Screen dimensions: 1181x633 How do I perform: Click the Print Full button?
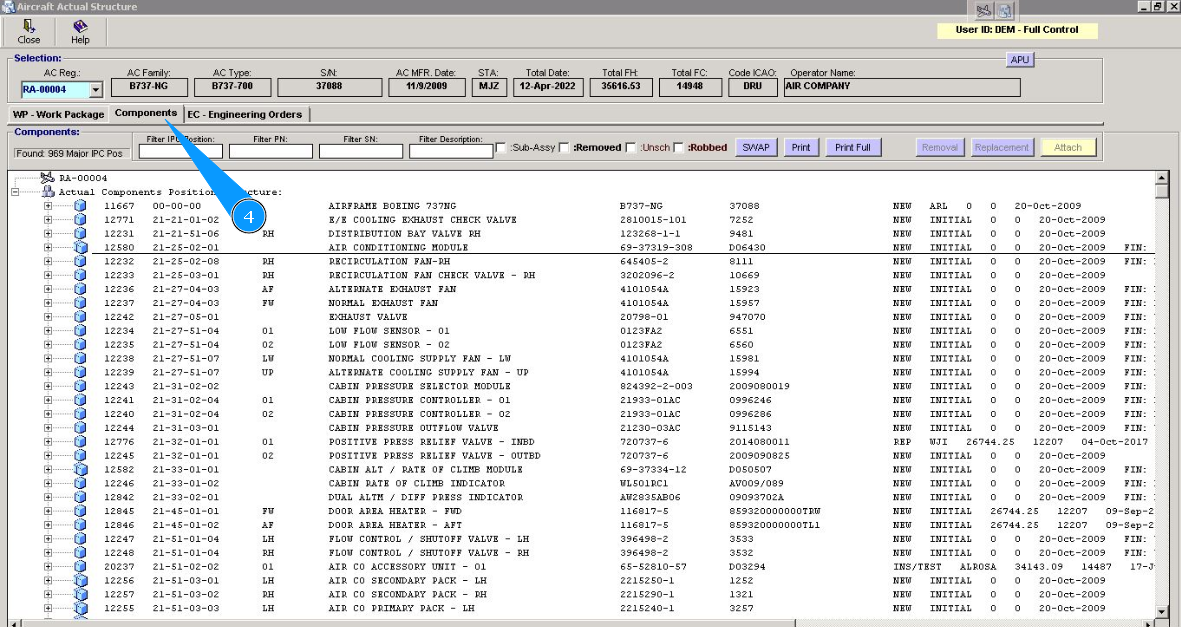pos(852,147)
